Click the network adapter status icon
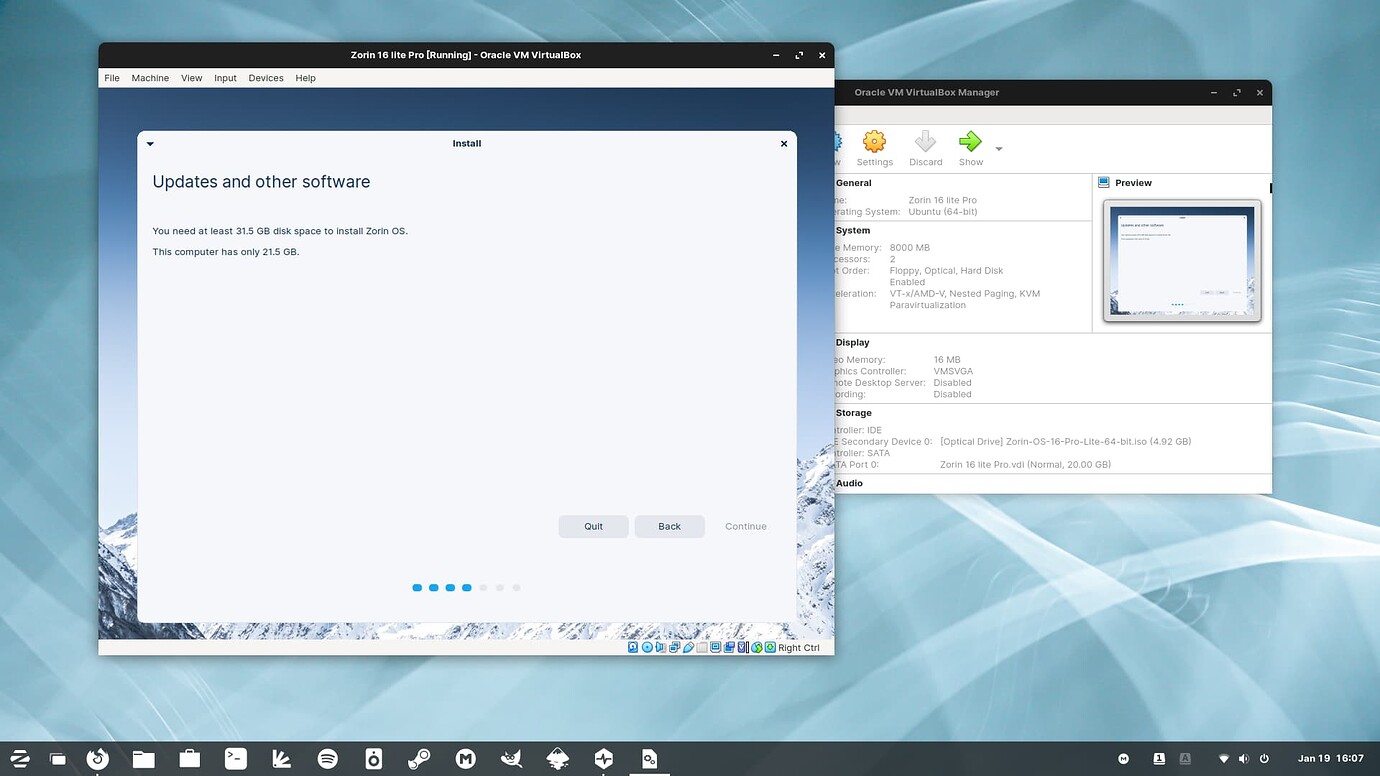 pos(674,647)
